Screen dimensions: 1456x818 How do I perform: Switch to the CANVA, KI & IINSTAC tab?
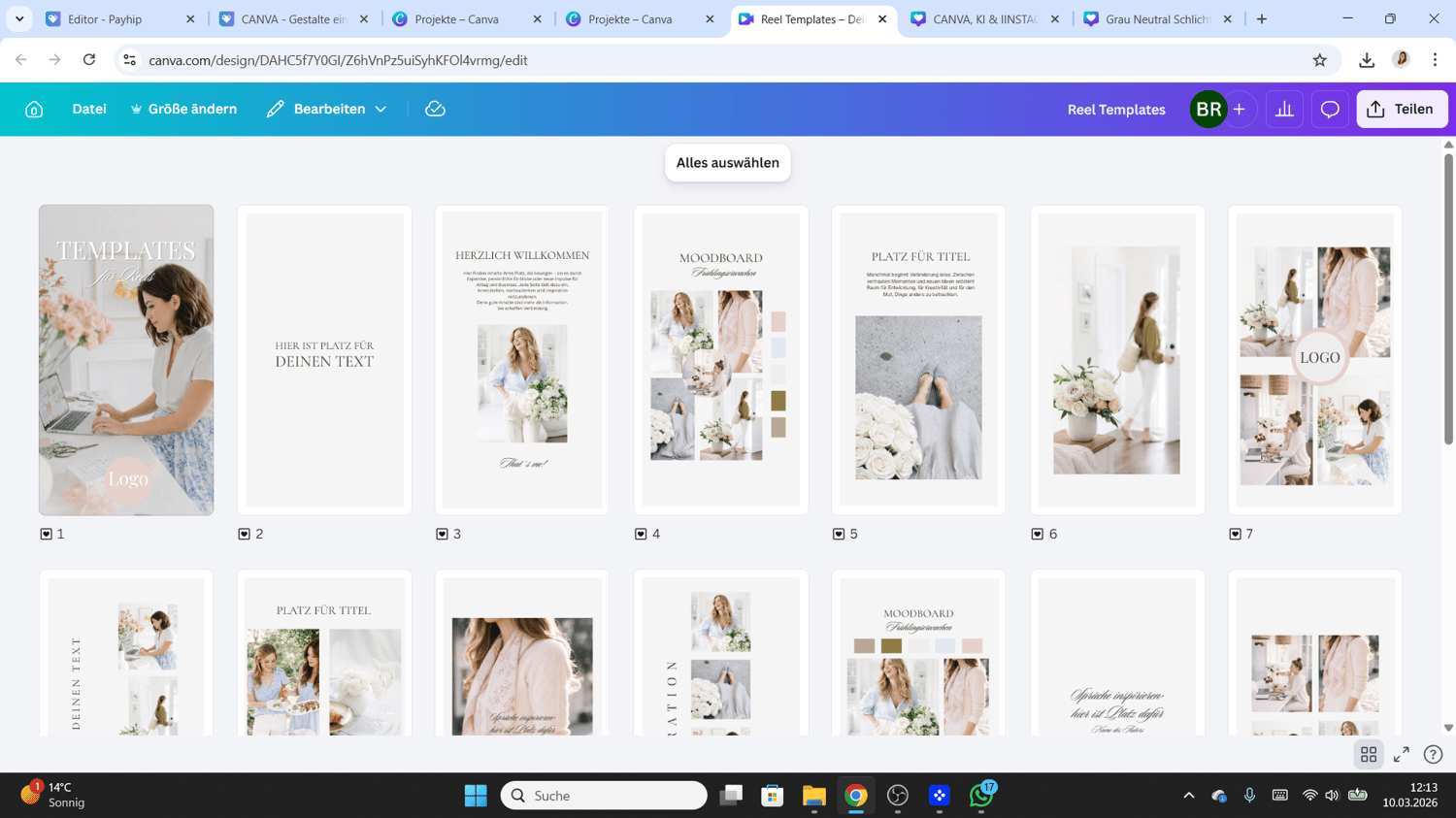click(985, 19)
